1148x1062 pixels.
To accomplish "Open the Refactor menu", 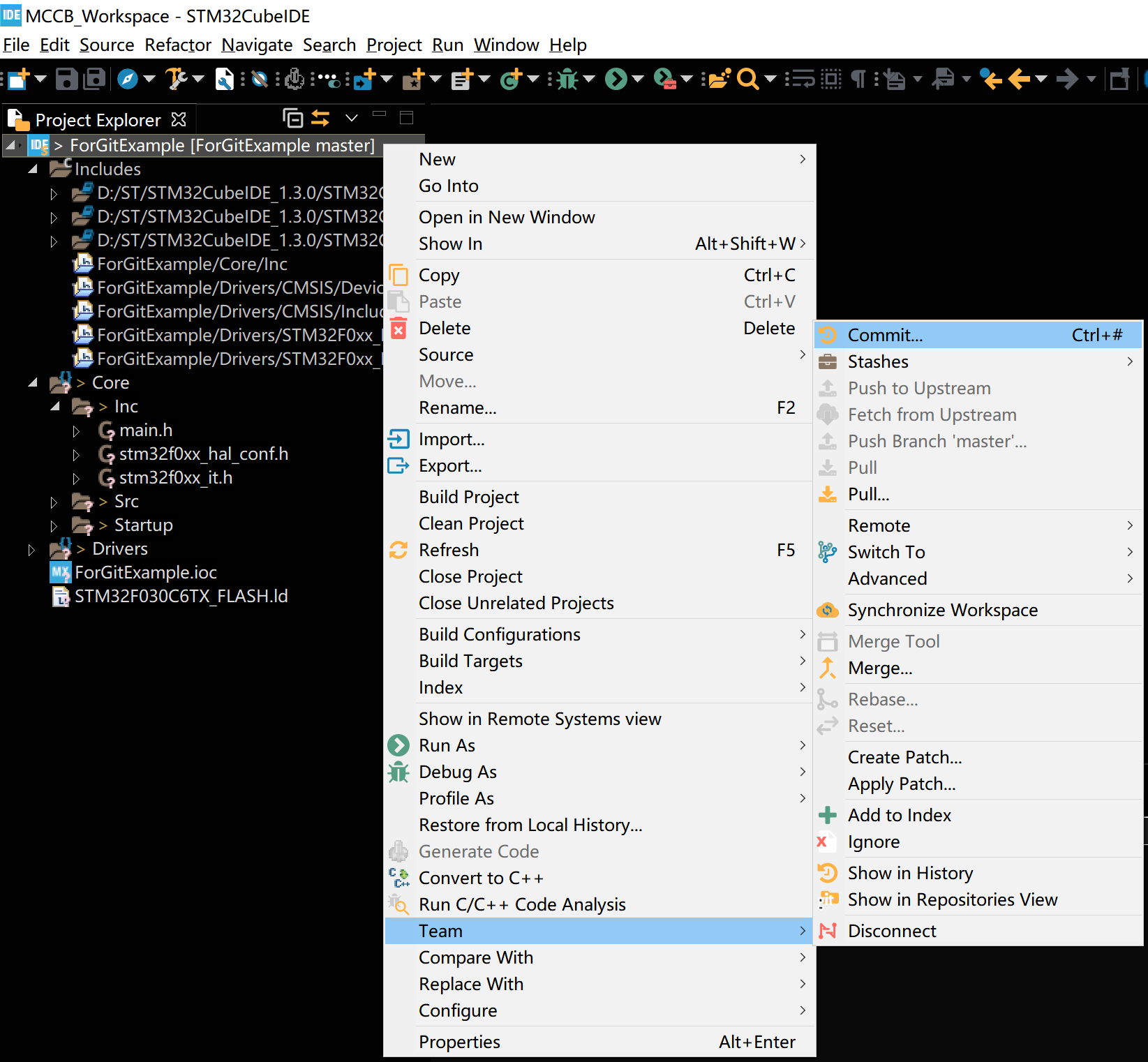I will (177, 45).
